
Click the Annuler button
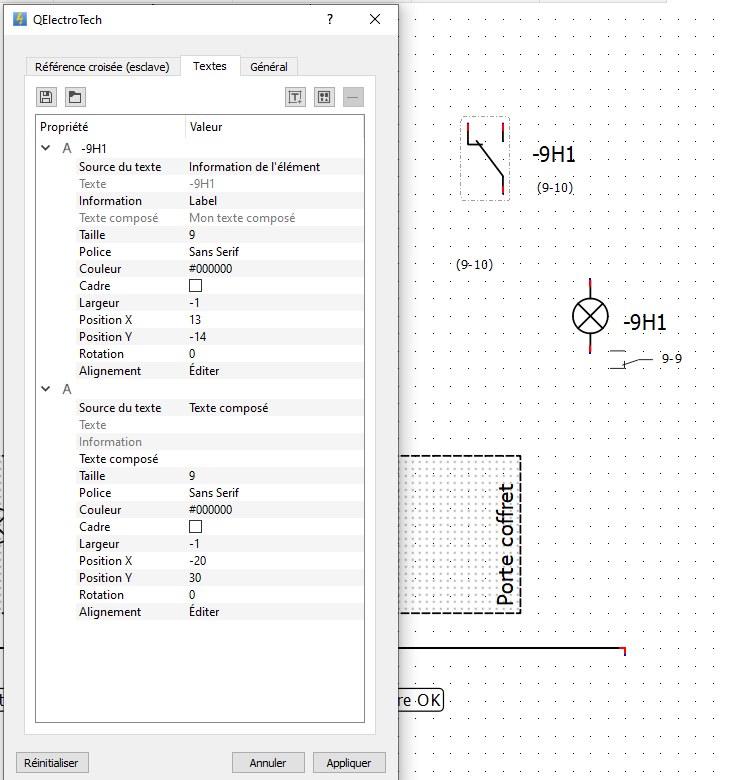[x=268, y=762]
